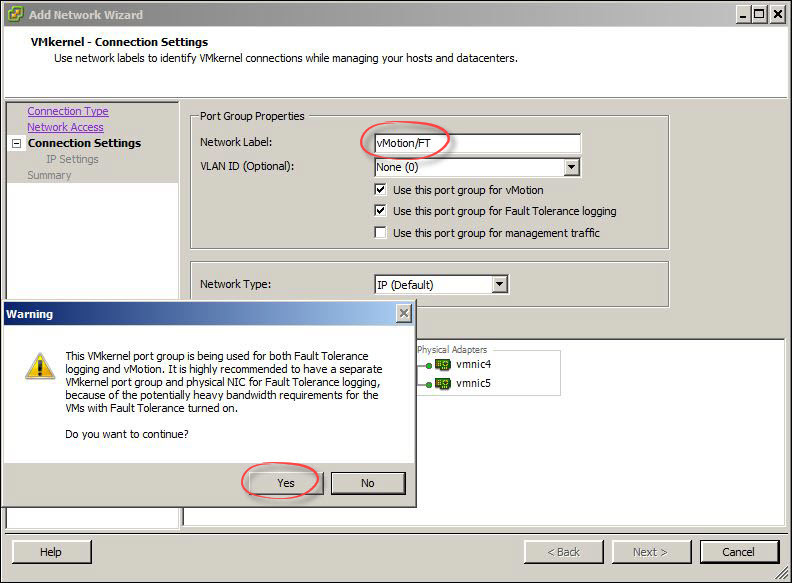Click into the Network Label field

click(x=477, y=143)
